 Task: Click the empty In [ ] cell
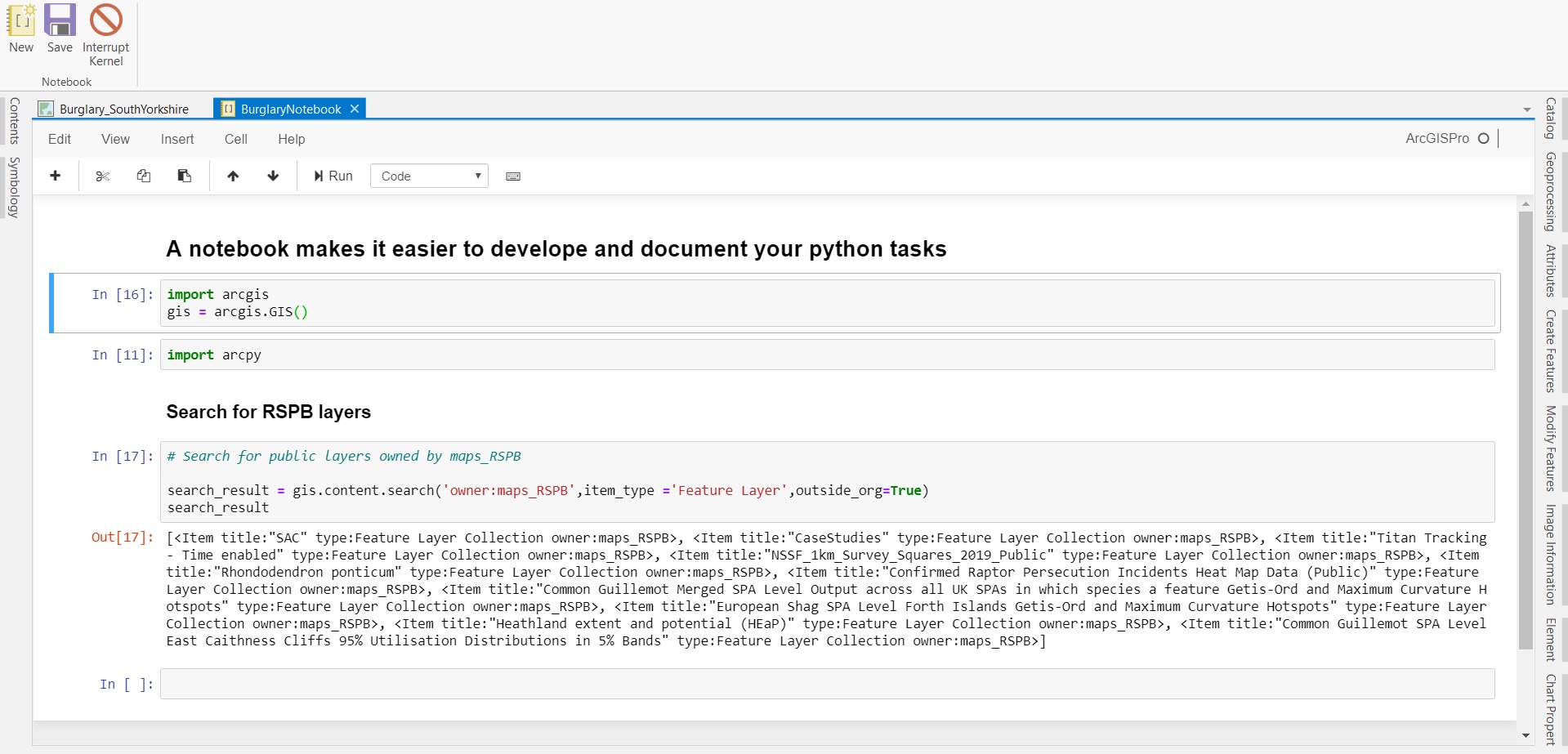[x=828, y=684]
